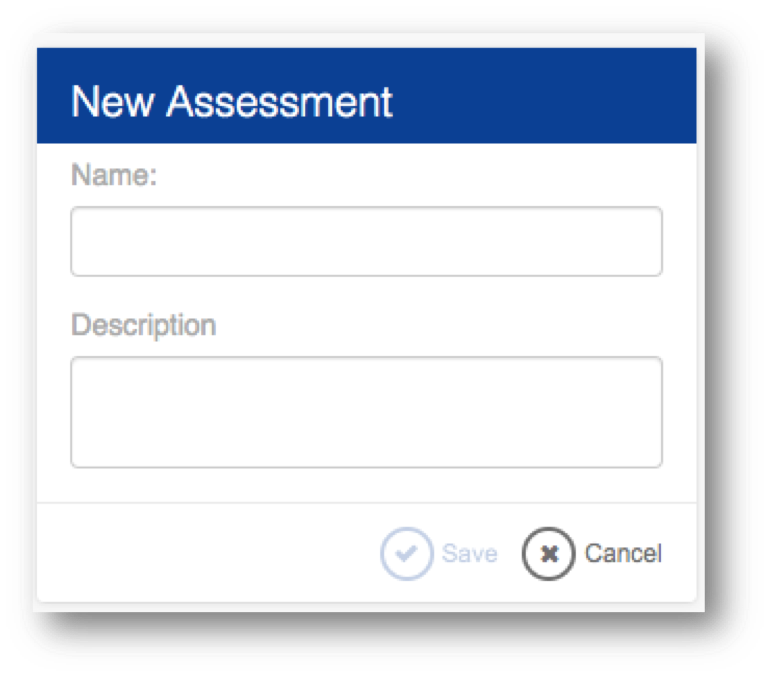Screen dimensions: 768x677
Task: Select the word Assessment in the header
Action: pos(279,101)
